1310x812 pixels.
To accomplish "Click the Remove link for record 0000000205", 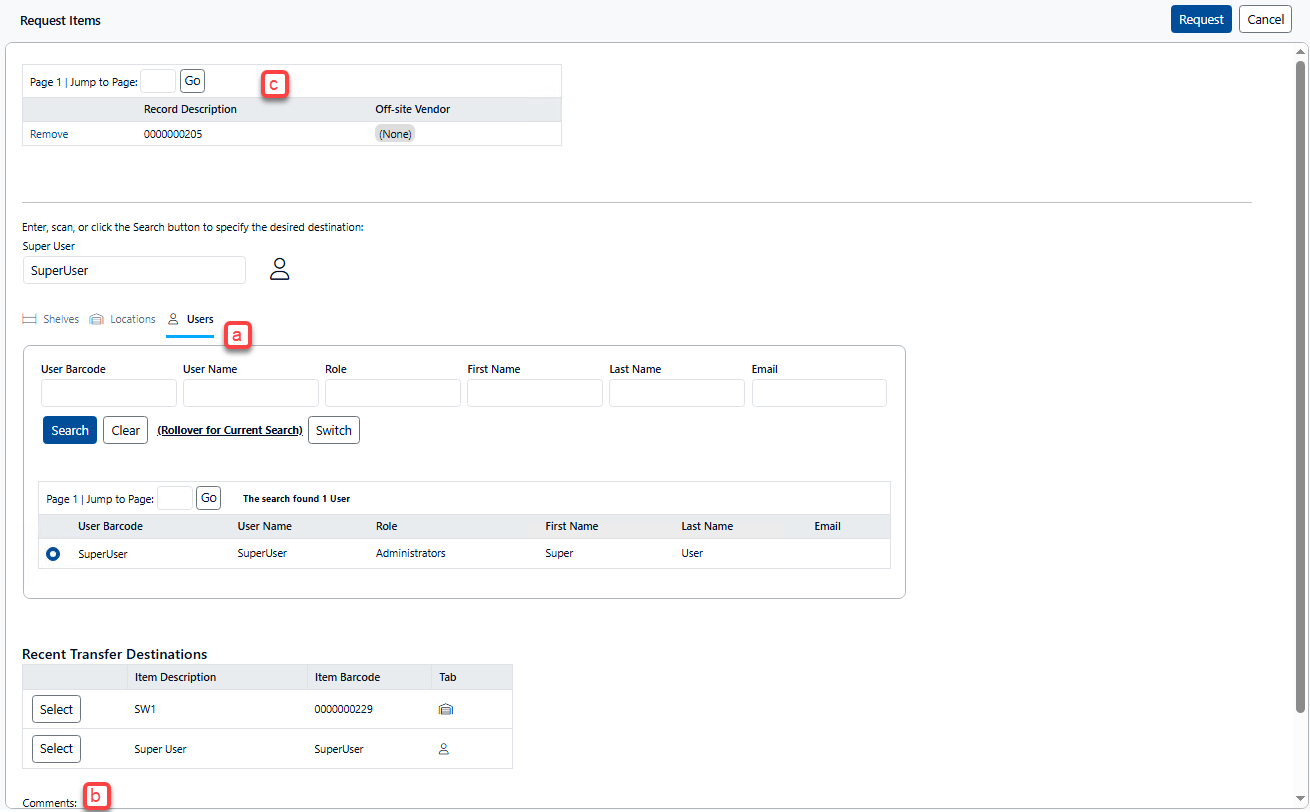I will [x=49, y=134].
